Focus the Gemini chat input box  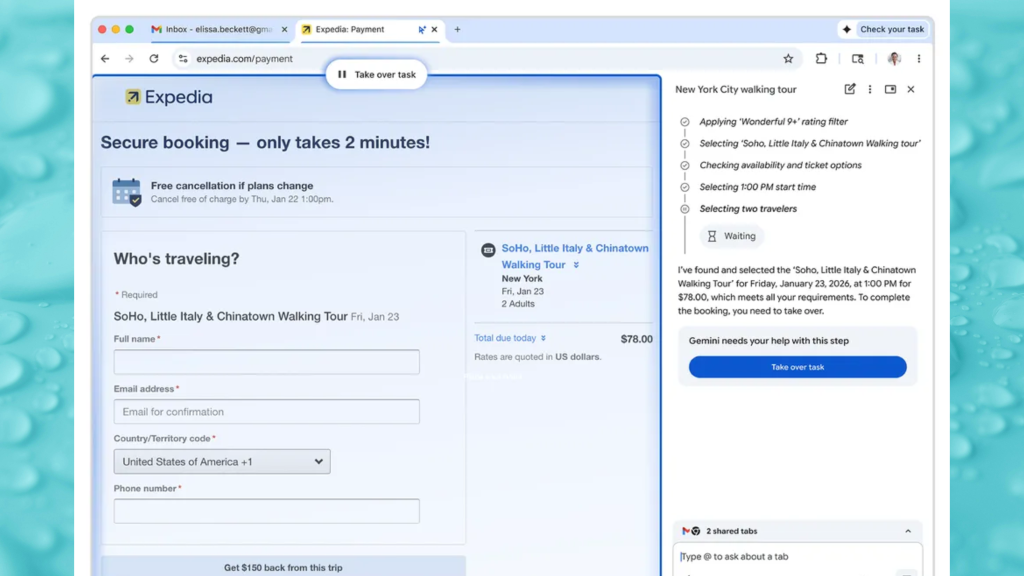click(797, 557)
